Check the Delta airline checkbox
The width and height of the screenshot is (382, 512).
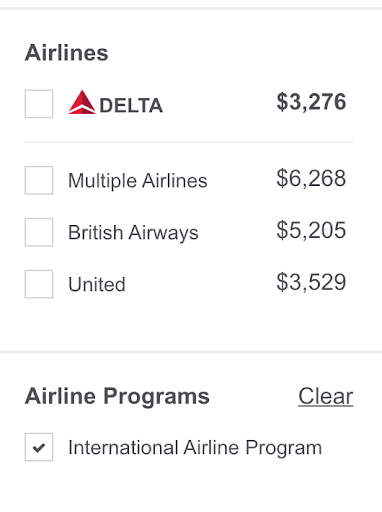tap(39, 104)
